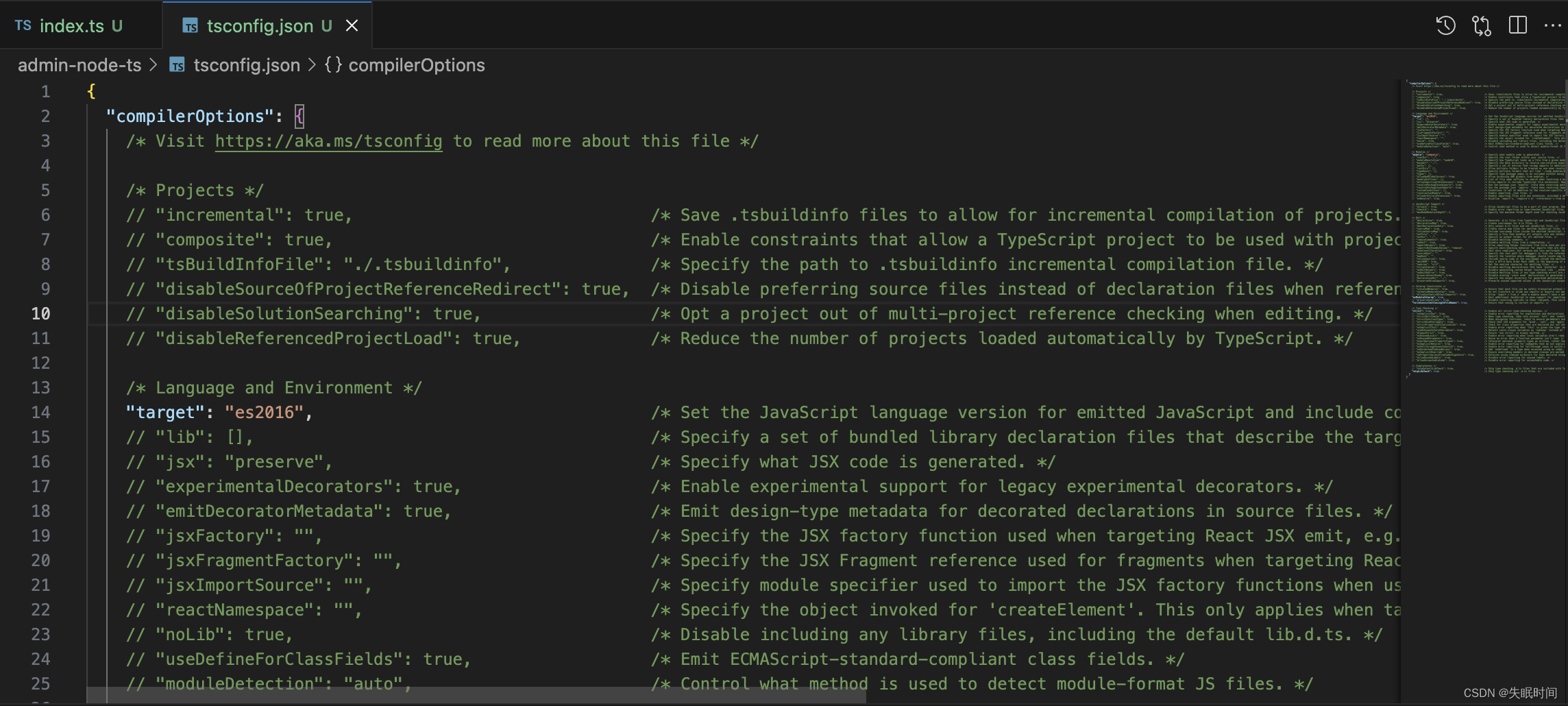Screen dimensions: 1568x706
Task: Click the 'Opt a project out of multi-project' comment
Action: 1012,314
